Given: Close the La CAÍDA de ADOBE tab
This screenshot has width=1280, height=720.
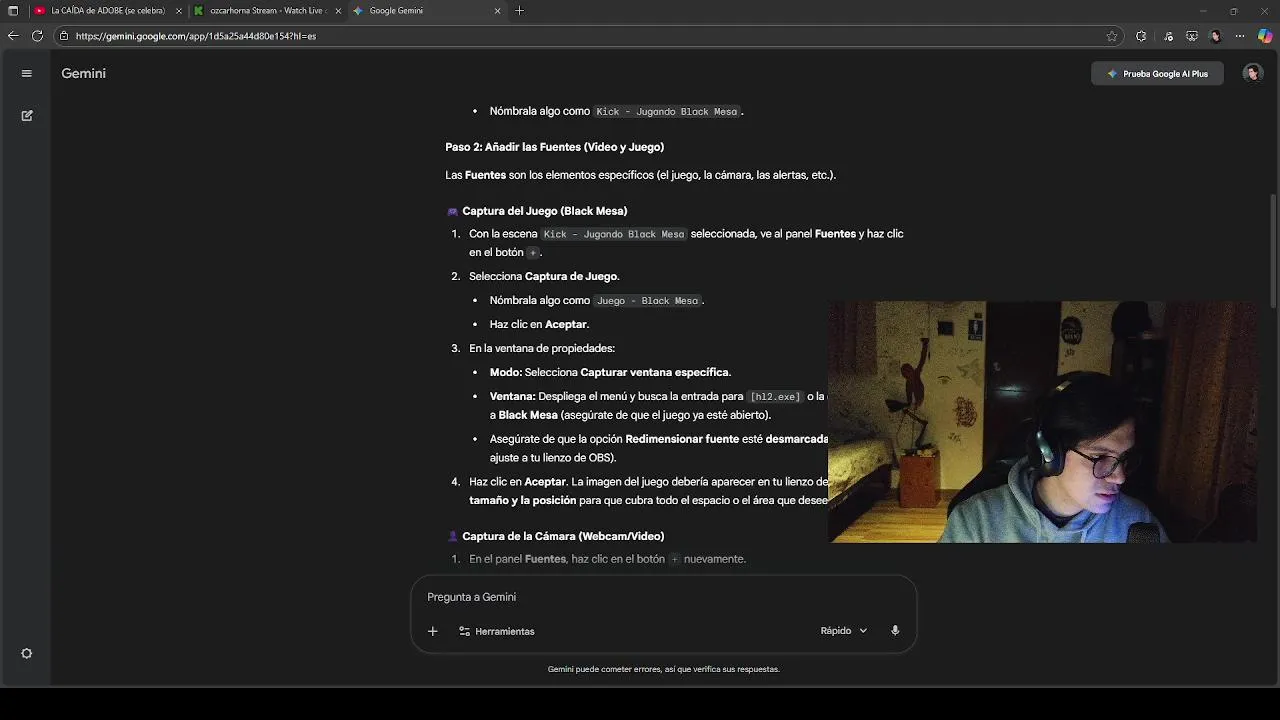Looking at the screenshot, I should [x=179, y=11].
